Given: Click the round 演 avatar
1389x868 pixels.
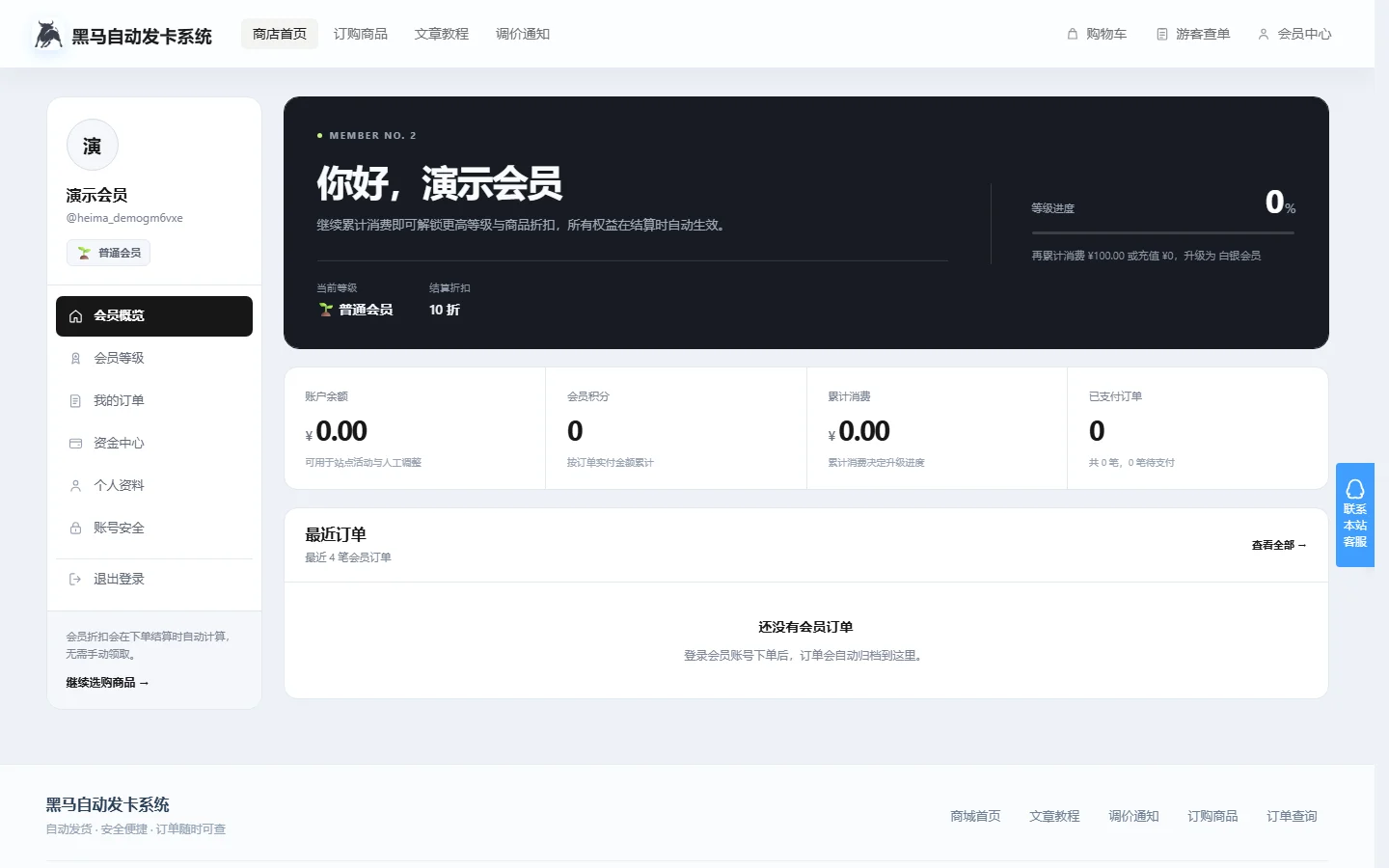Looking at the screenshot, I should pyautogui.click(x=93, y=146).
